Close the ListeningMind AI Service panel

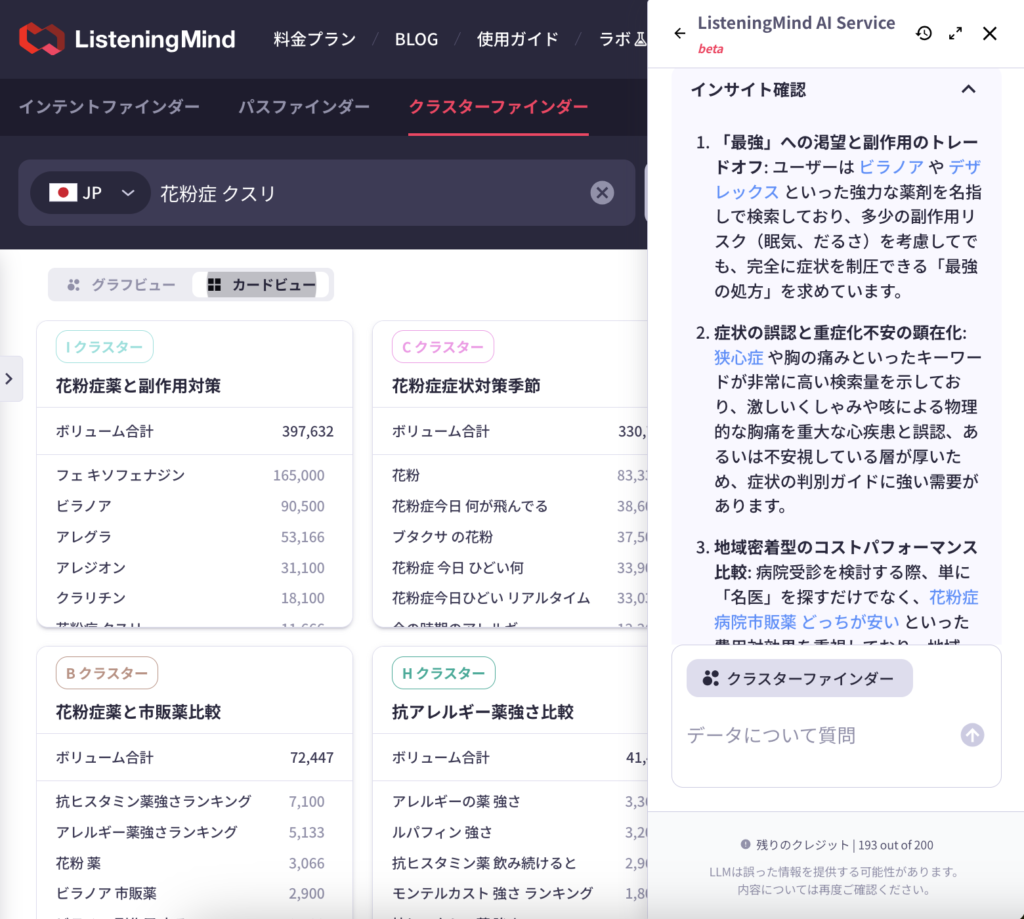(990, 33)
